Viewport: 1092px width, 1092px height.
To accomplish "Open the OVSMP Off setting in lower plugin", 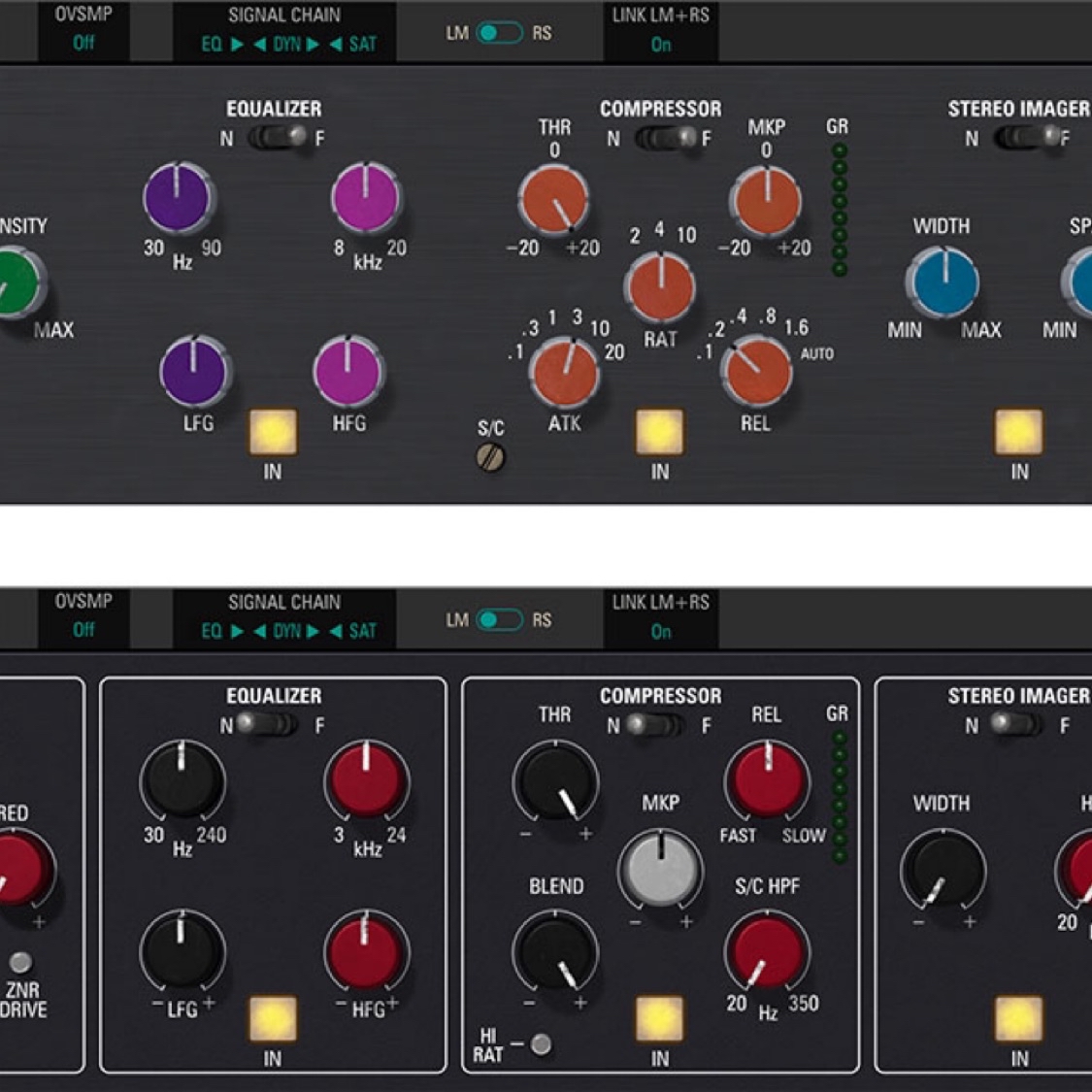I will 83,630.
